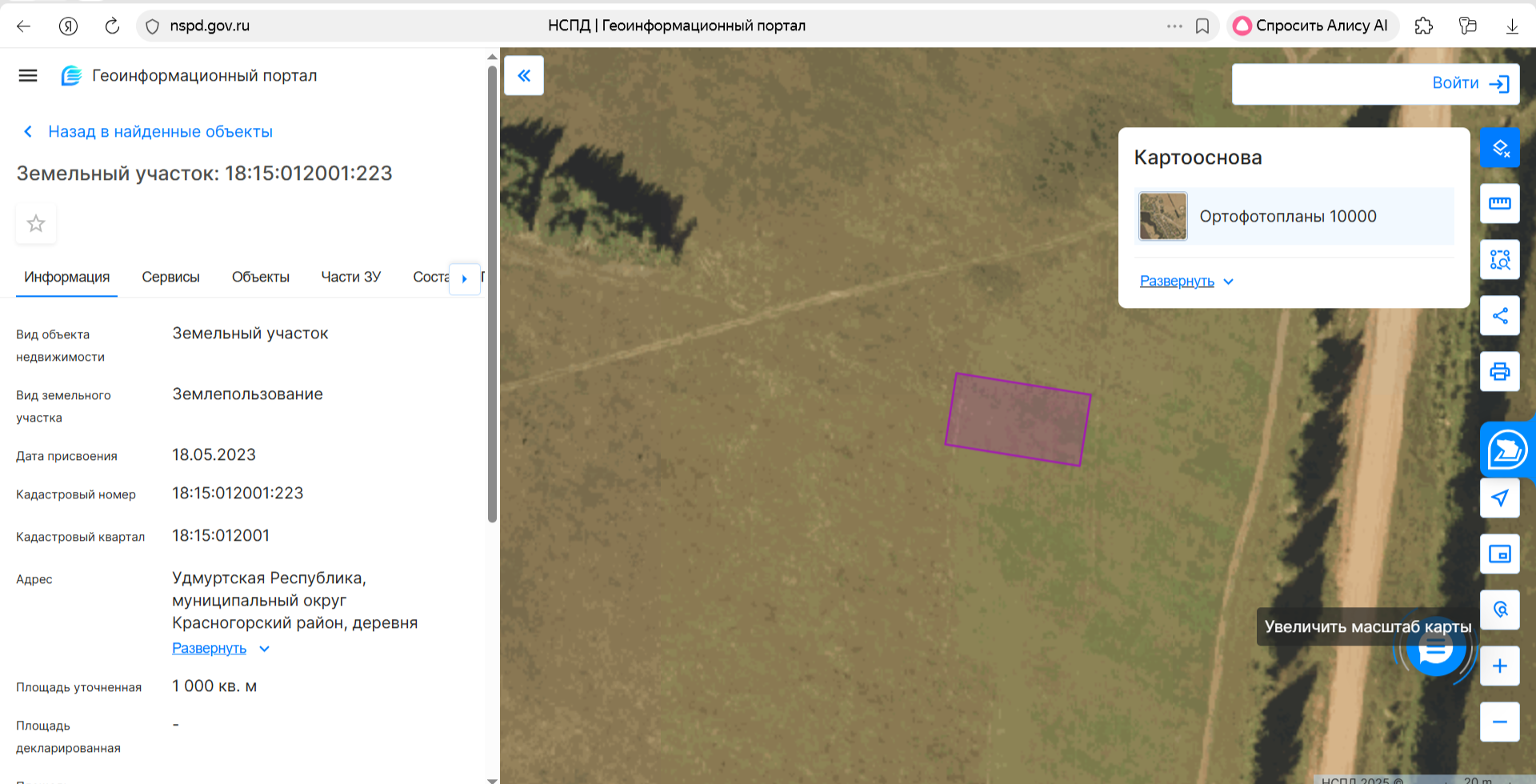Viewport: 1536px width, 784px height.
Task: Zoom out the map with minus
Action: click(x=1499, y=722)
